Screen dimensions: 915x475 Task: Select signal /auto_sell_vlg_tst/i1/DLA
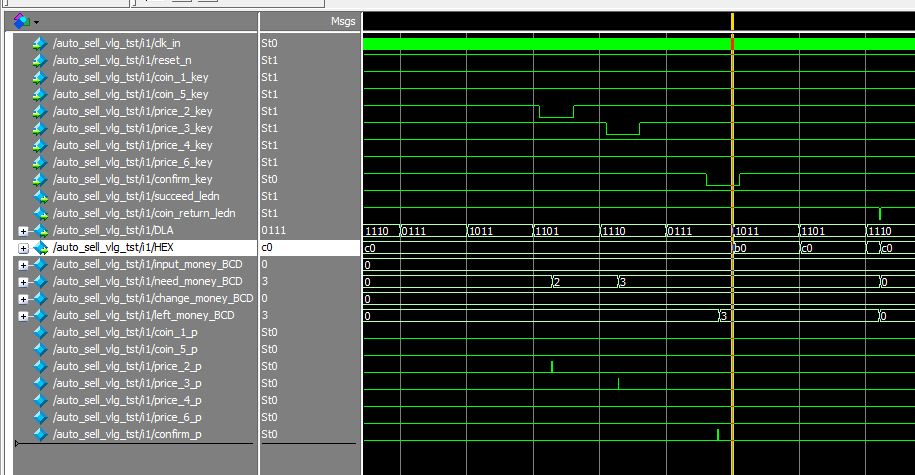pyautogui.click(x=113, y=230)
